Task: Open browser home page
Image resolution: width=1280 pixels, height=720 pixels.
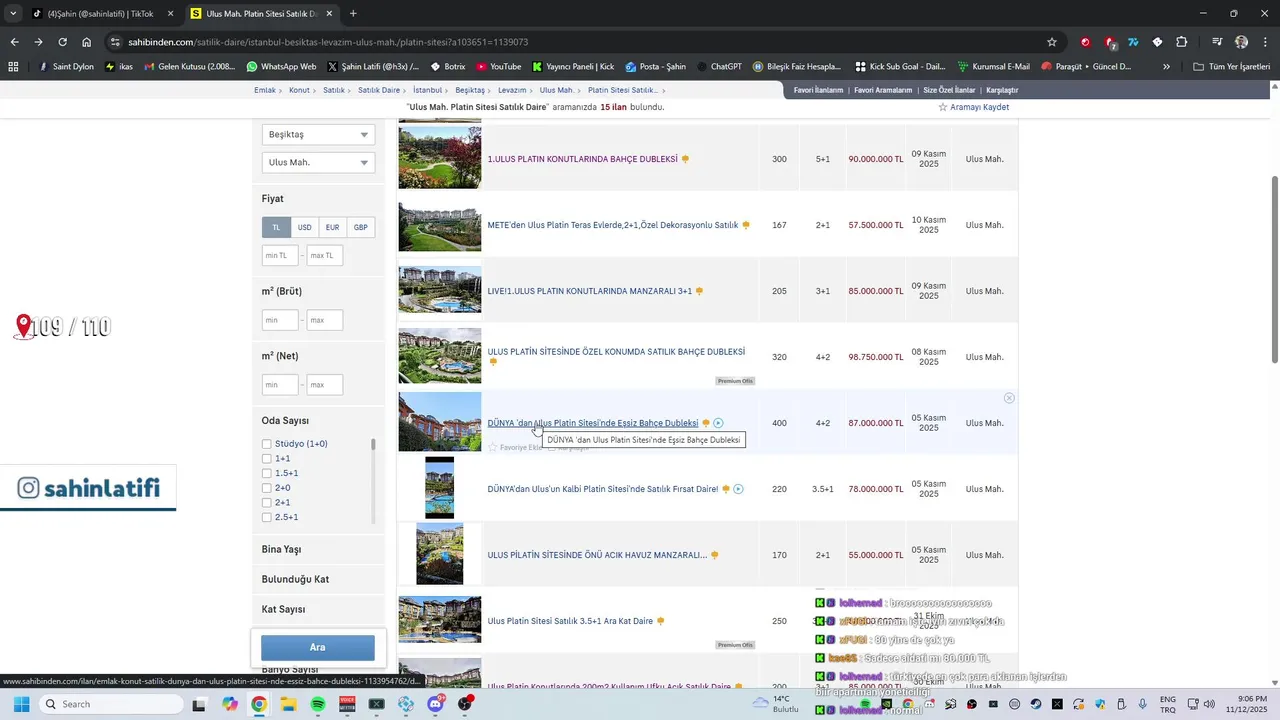Action: coord(87,42)
